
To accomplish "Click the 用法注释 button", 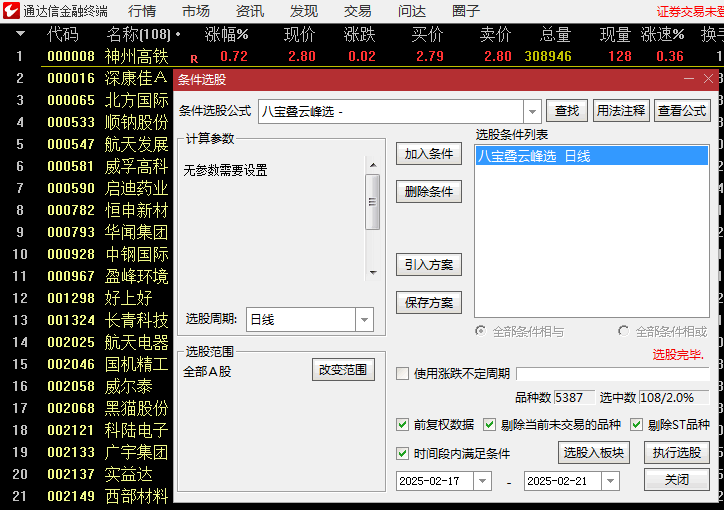I will click(621, 111).
